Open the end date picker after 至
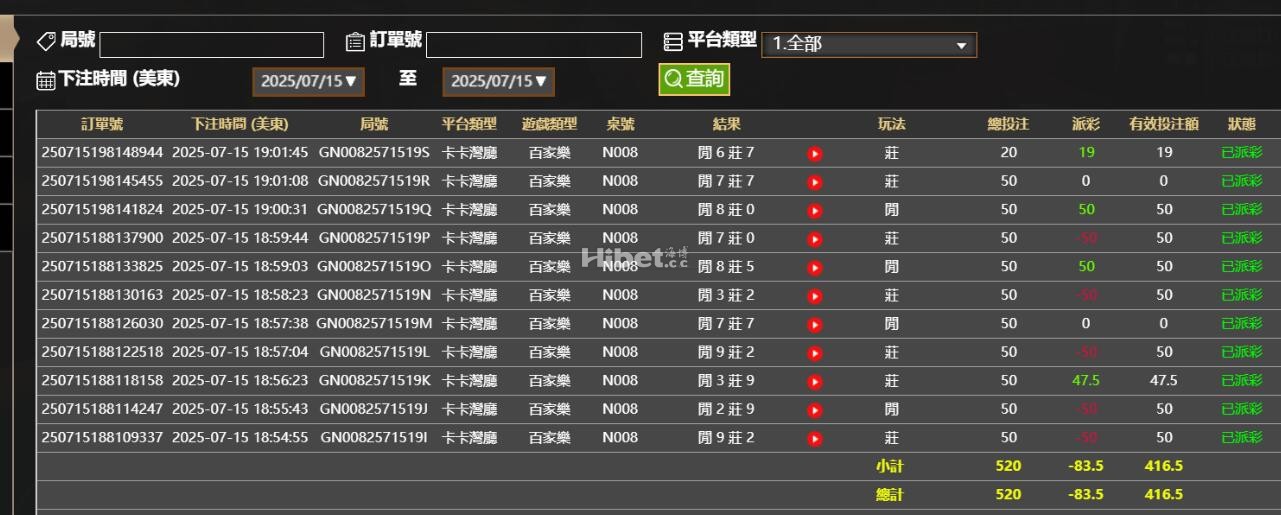The image size is (1281, 515). [x=498, y=81]
